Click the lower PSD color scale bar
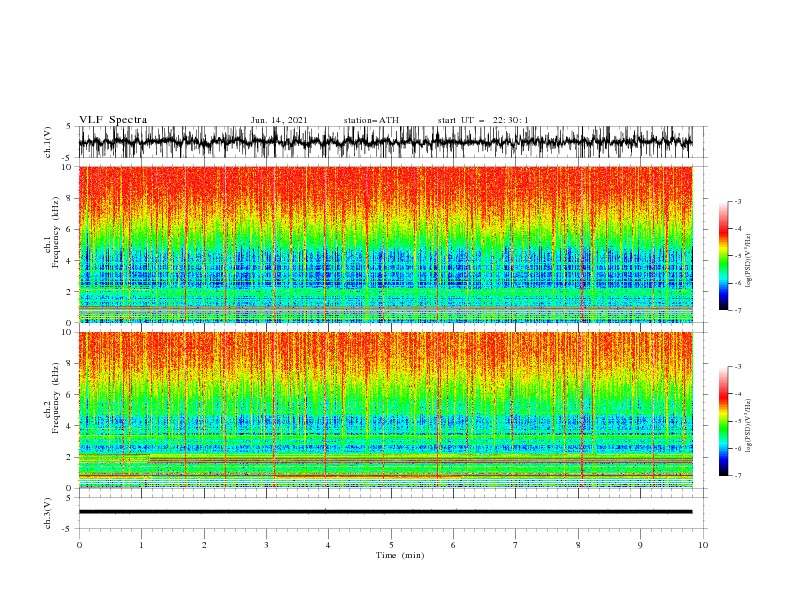Image resolution: width=792 pixels, height=612 pixels. click(x=723, y=421)
